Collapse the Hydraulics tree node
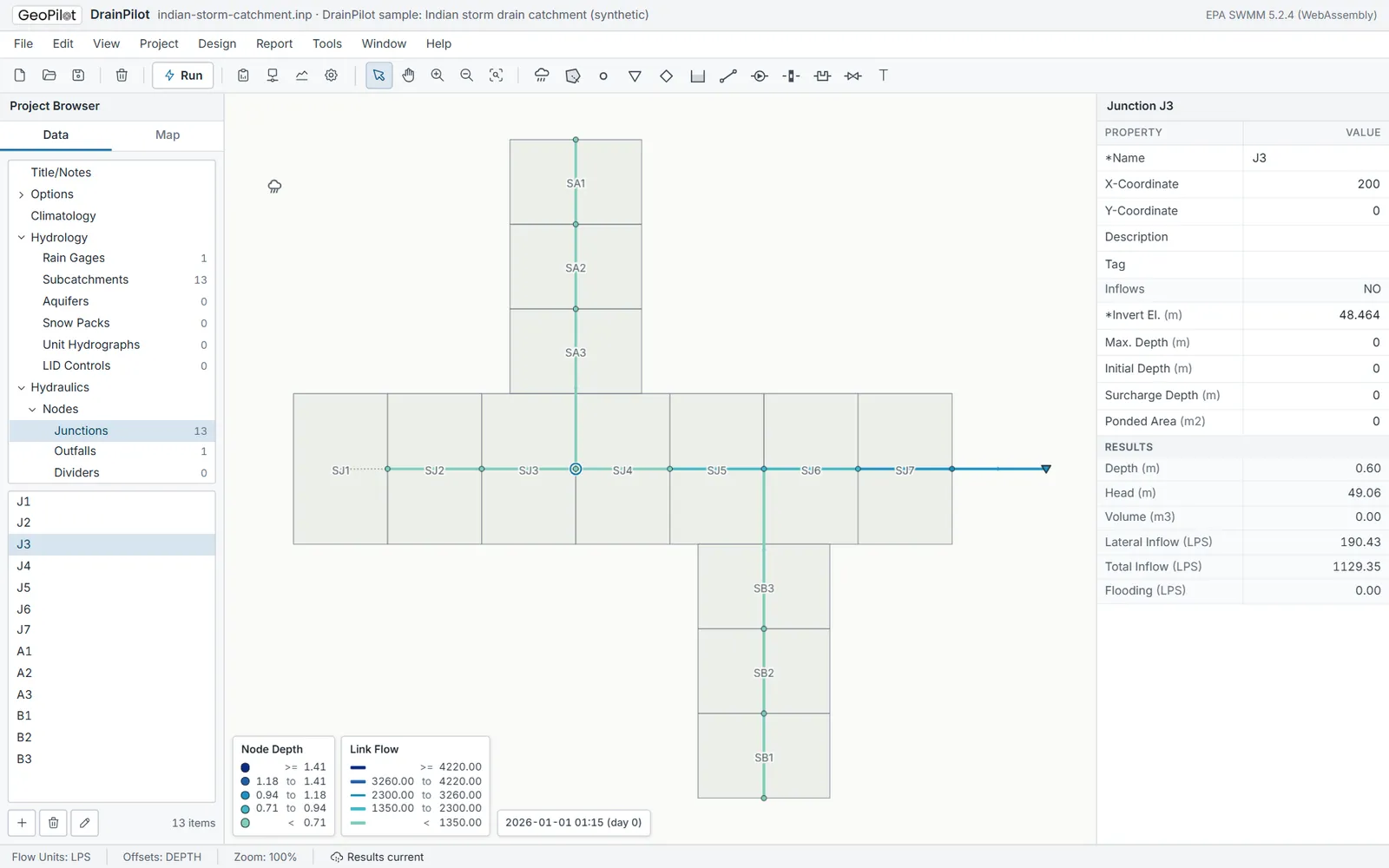The image size is (1389, 868). pos(21,387)
